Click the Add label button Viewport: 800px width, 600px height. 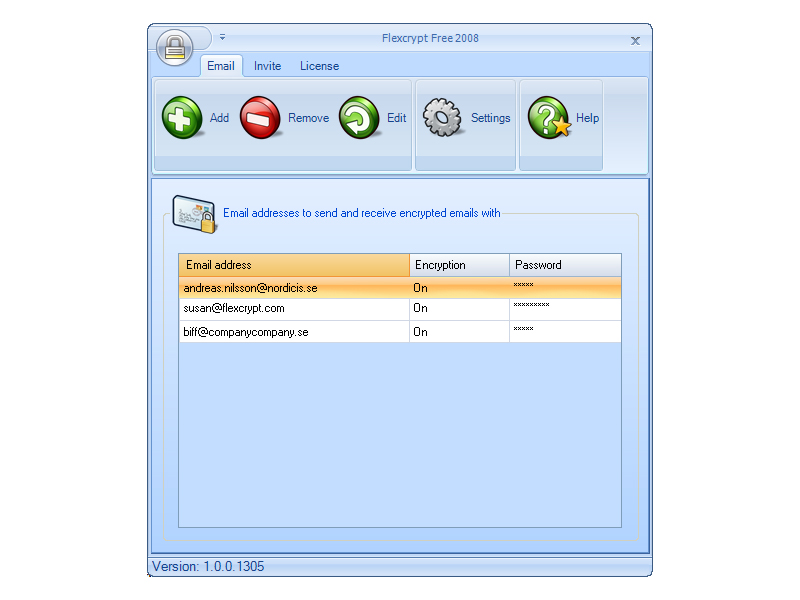(x=219, y=118)
